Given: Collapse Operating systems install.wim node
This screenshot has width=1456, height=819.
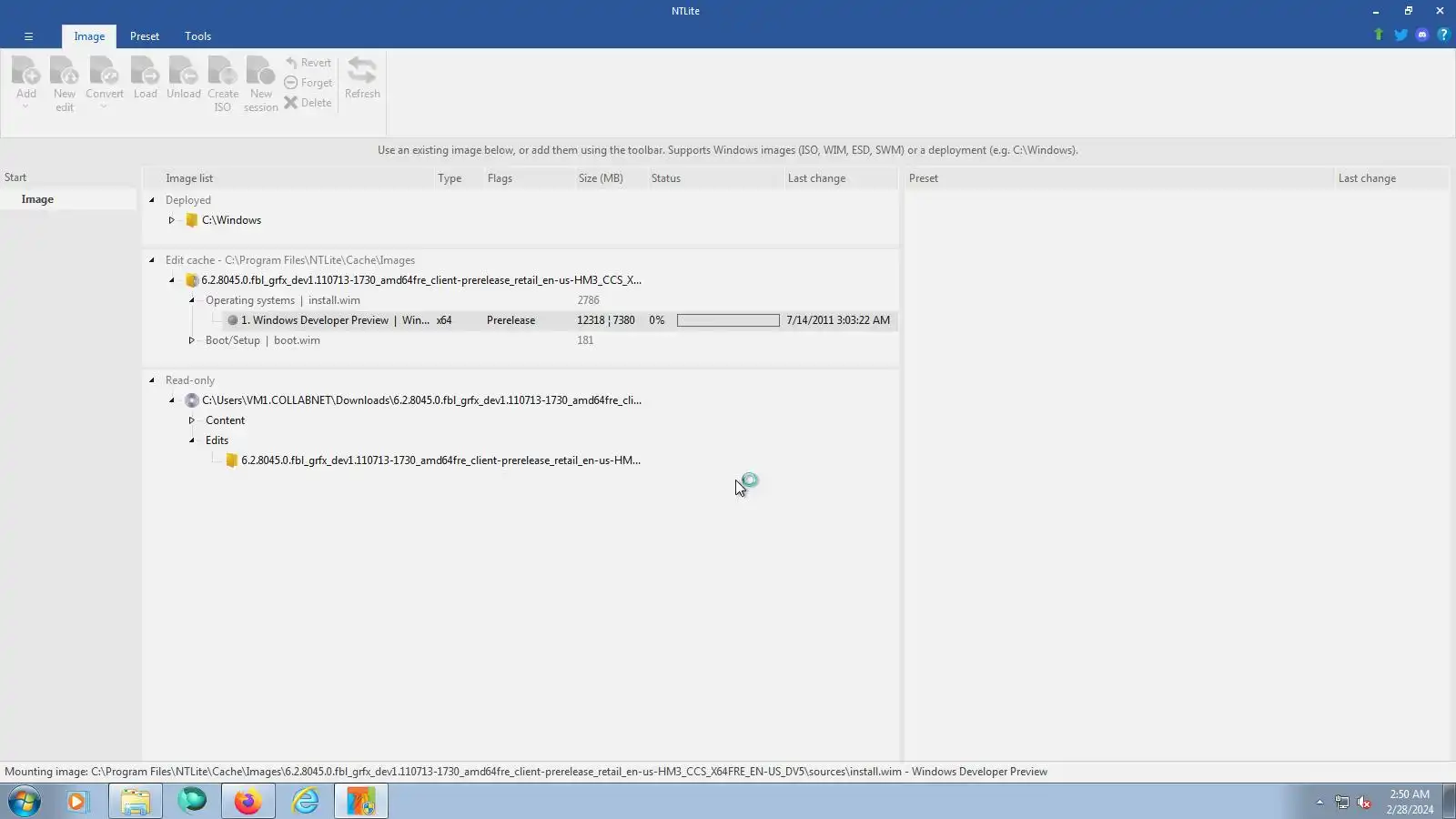Looking at the screenshot, I should click(192, 300).
